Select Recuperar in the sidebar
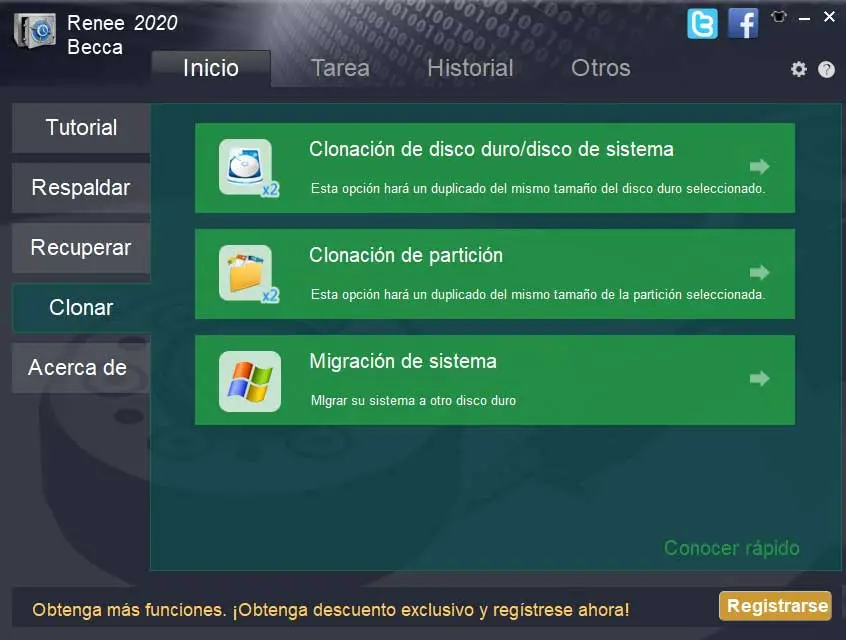Viewport: 846px width, 640px height. (81, 248)
